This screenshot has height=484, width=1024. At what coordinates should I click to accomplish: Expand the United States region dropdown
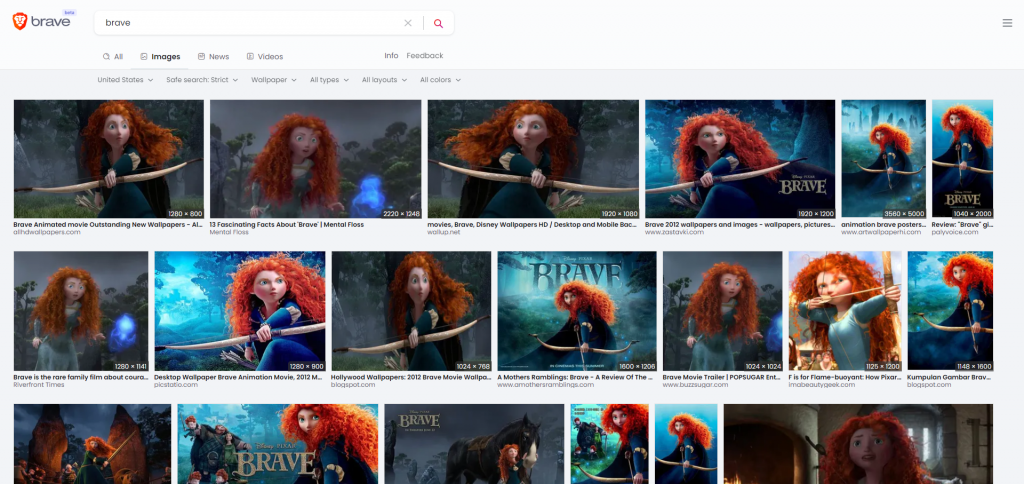coord(125,80)
